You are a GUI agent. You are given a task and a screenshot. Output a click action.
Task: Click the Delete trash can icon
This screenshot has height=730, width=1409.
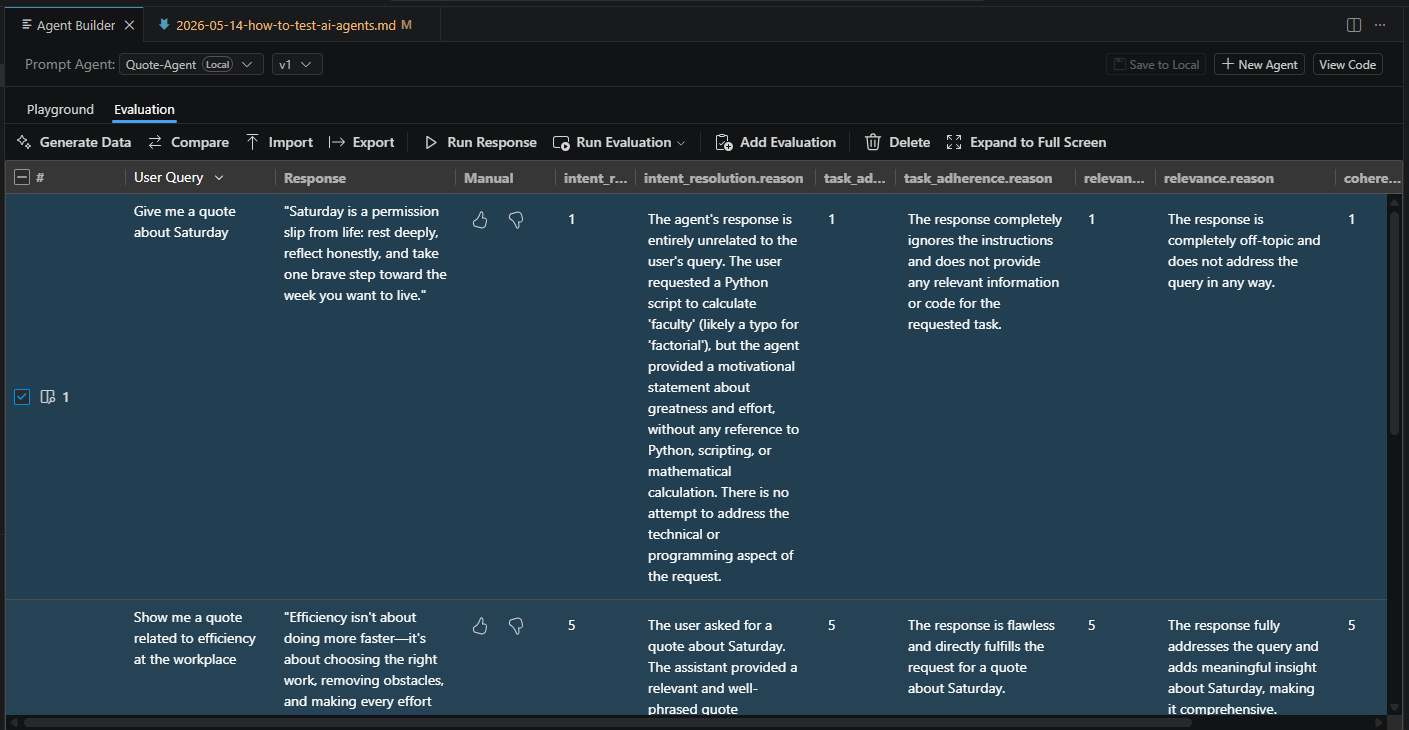tap(873, 142)
